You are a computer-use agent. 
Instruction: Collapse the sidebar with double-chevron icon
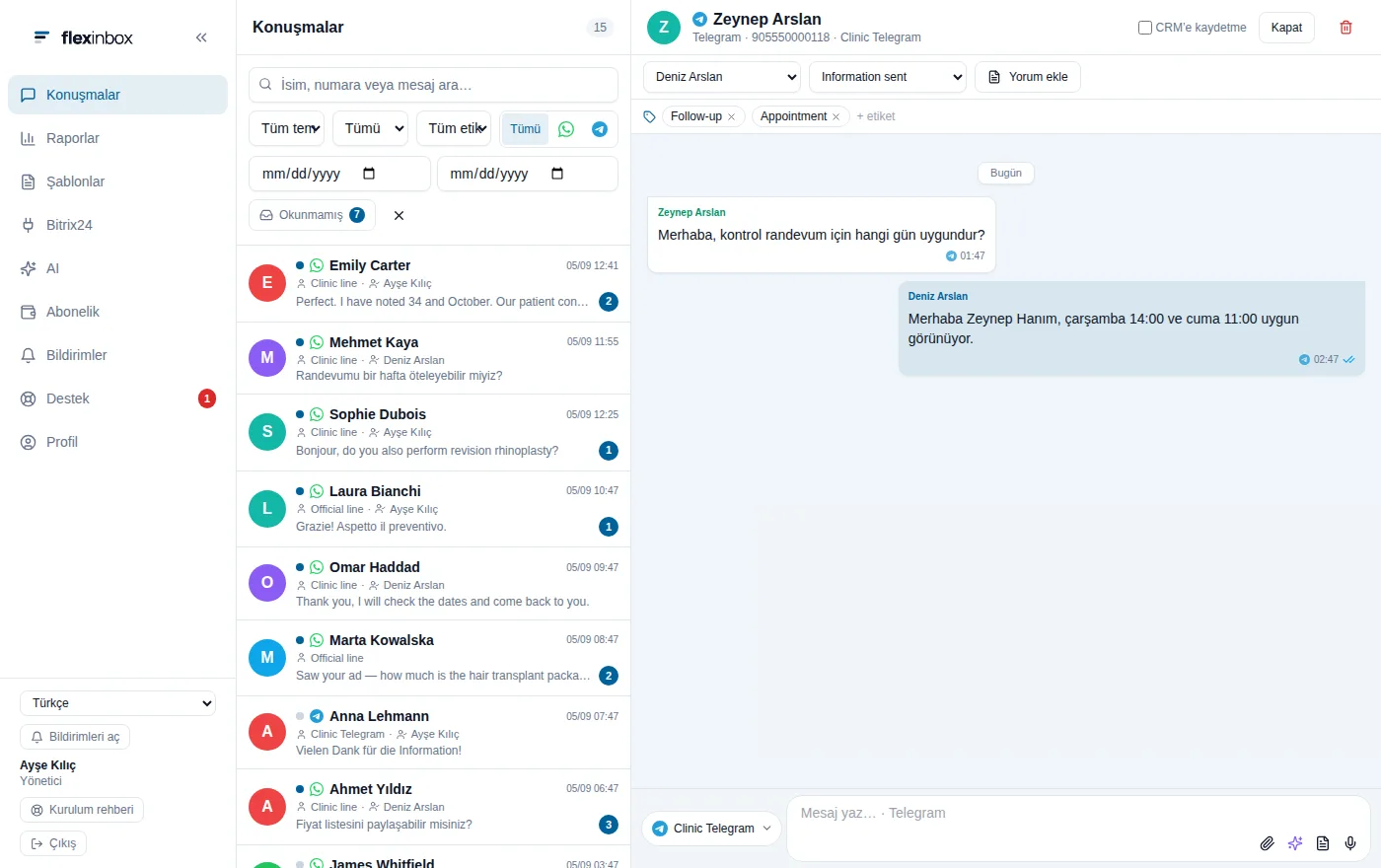pyautogui.click(x=201, y=37)
